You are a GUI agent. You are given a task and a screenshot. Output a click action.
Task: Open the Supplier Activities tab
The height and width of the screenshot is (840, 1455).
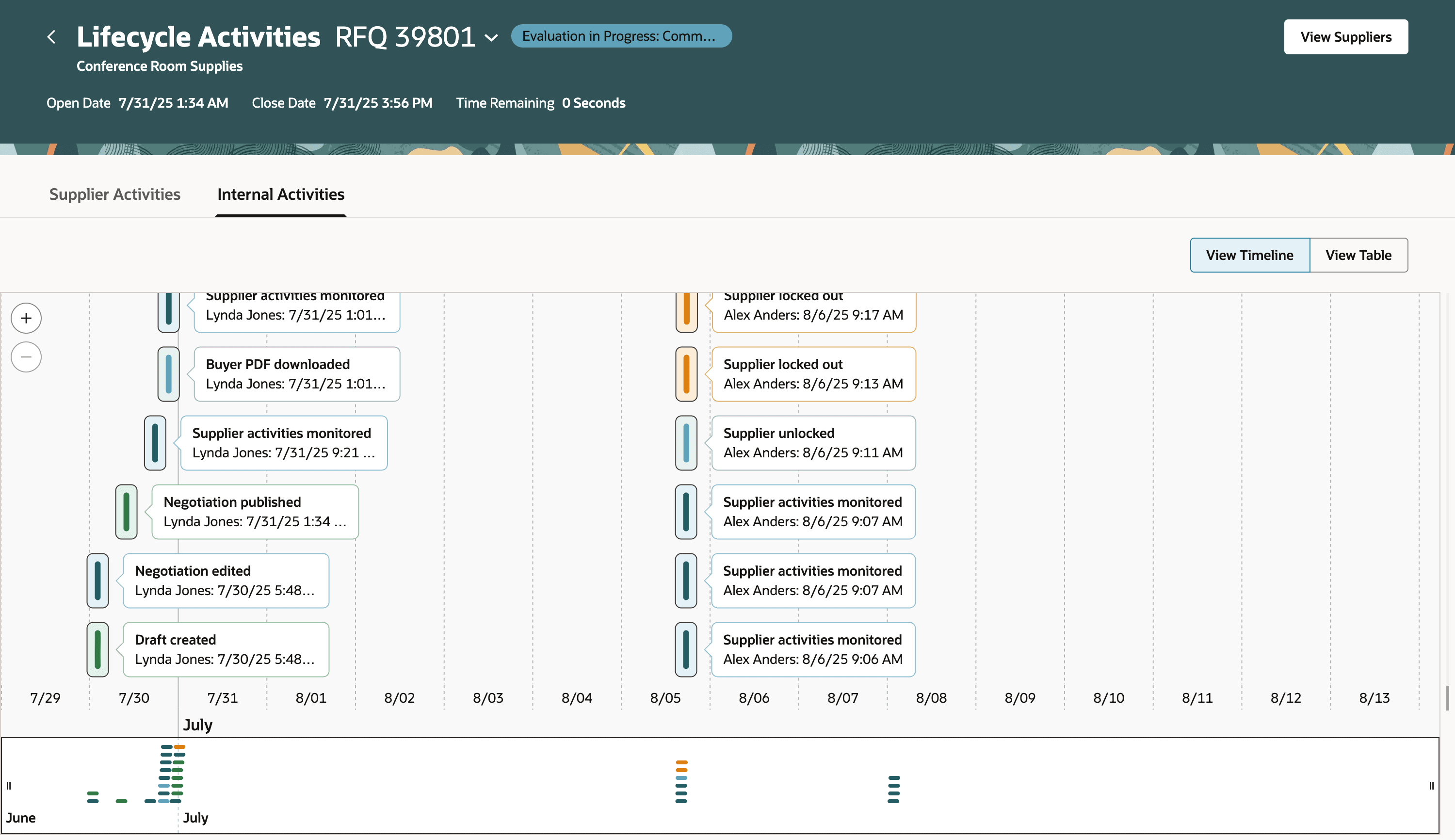(x=115, y=194)
